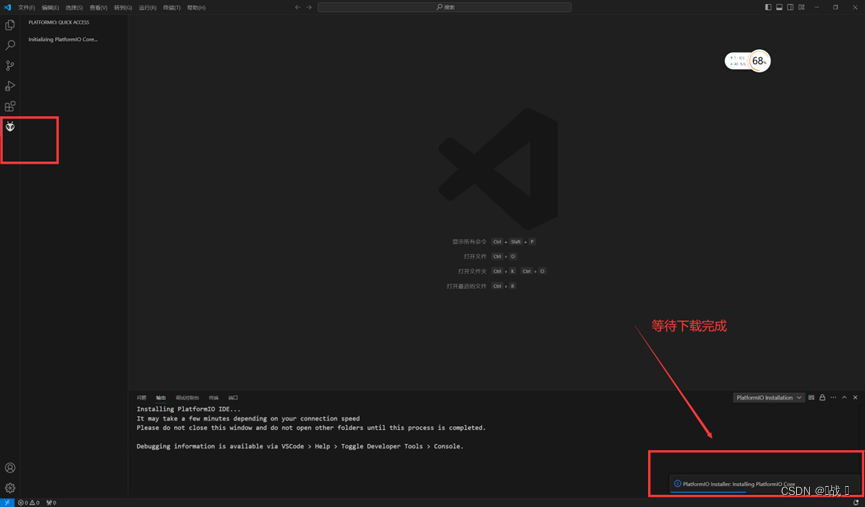Open the Source Control view
The image size is (865, 507).
click(10, 66)
